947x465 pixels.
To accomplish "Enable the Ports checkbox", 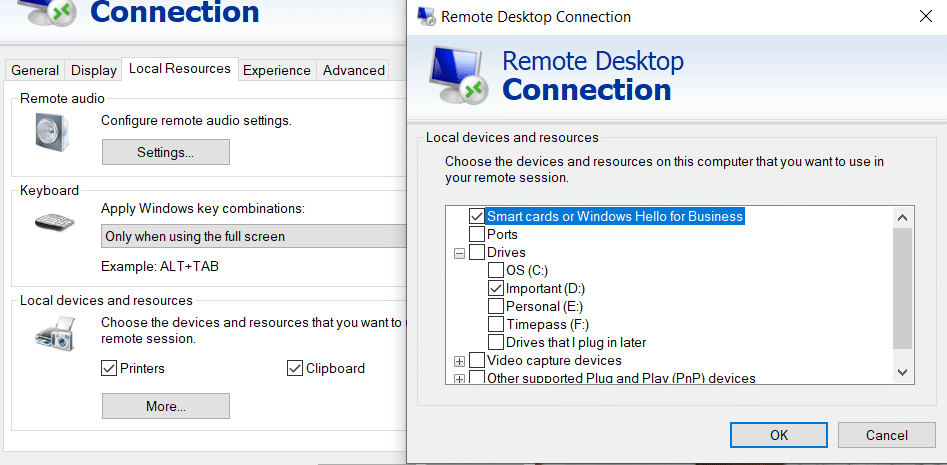I will coord(477,234).
